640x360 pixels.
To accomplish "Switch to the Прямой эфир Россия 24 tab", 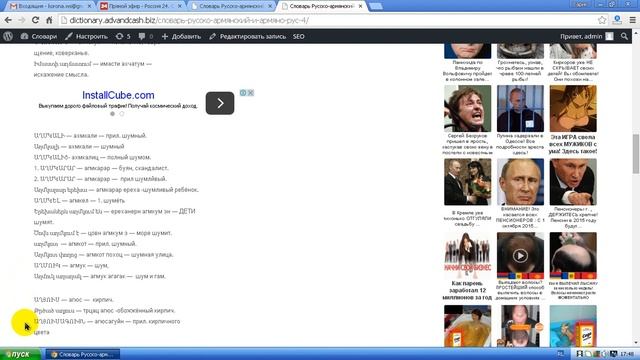I will [141, 6].
